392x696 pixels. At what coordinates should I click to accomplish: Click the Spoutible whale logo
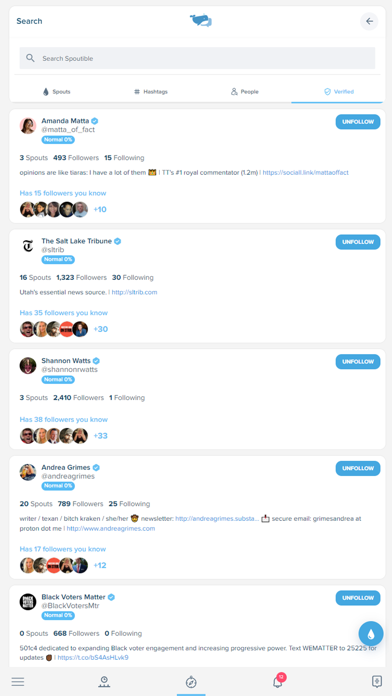[x=201, y=20]
